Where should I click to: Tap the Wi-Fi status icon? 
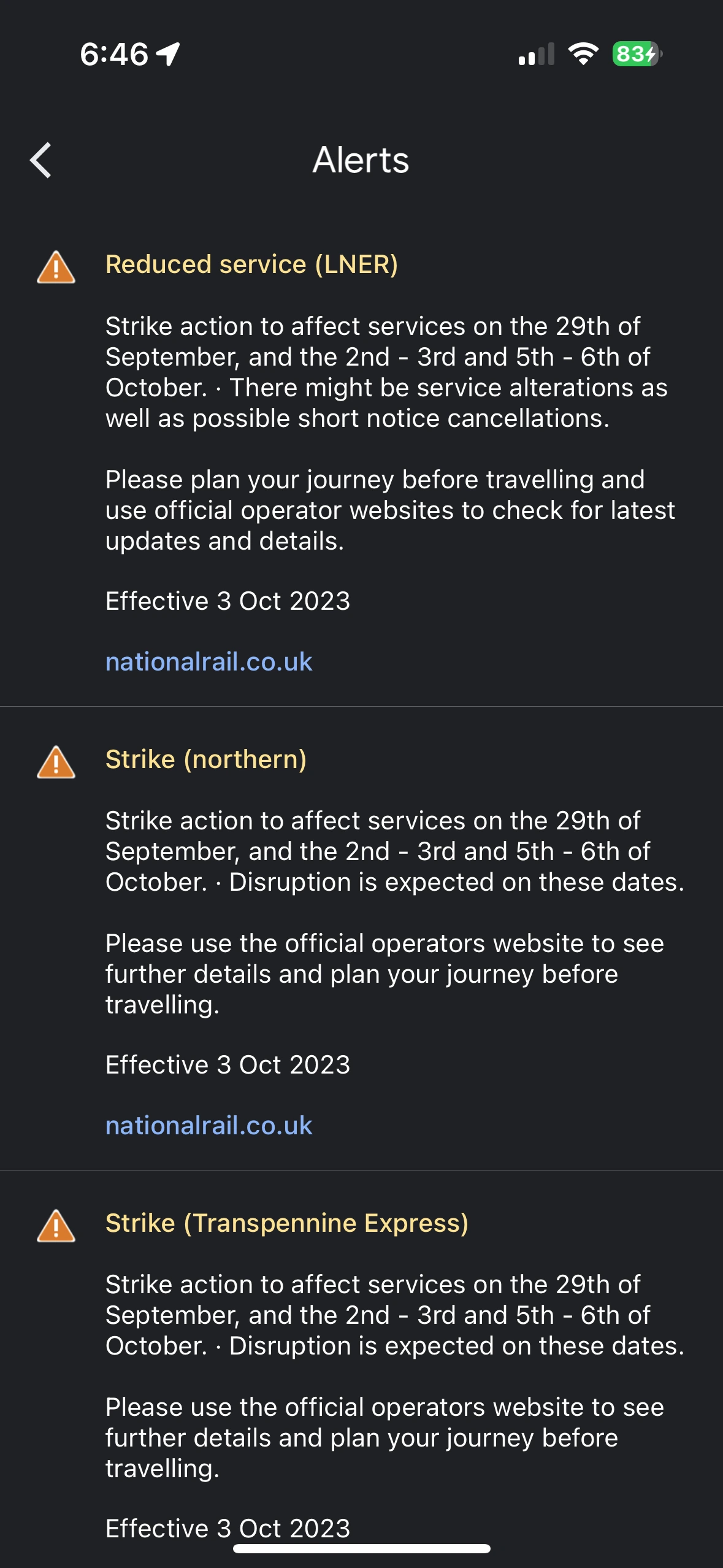(583, 54)
